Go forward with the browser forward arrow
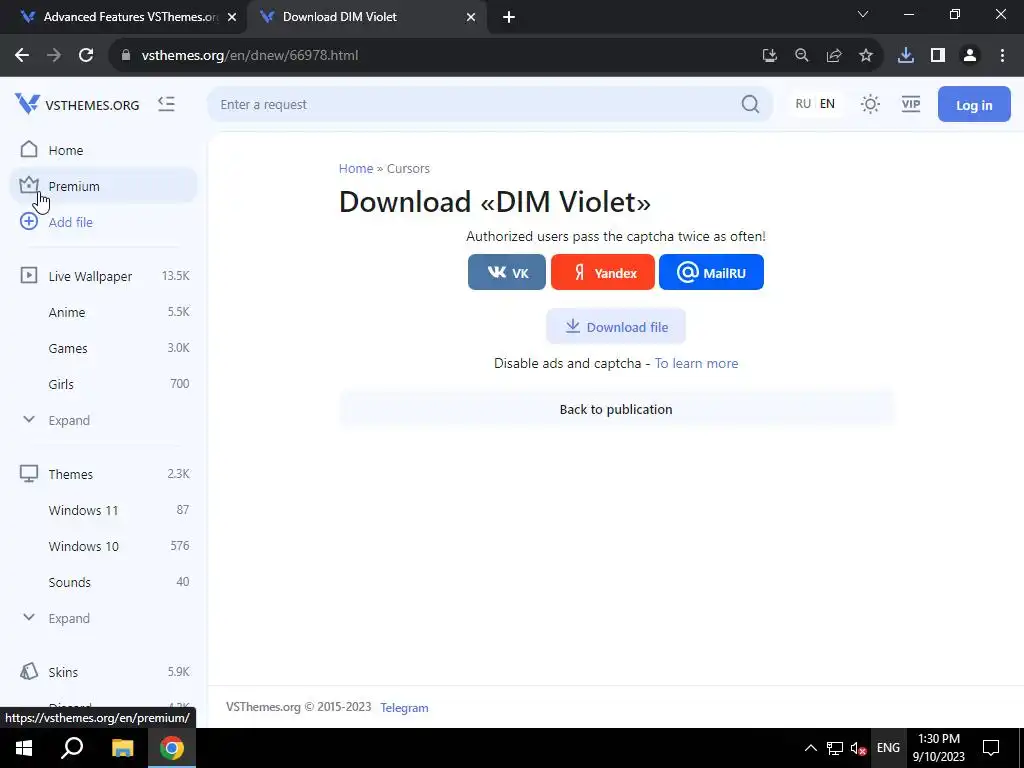The height and width of the screenshot is (768, 1024). [54, 56]
